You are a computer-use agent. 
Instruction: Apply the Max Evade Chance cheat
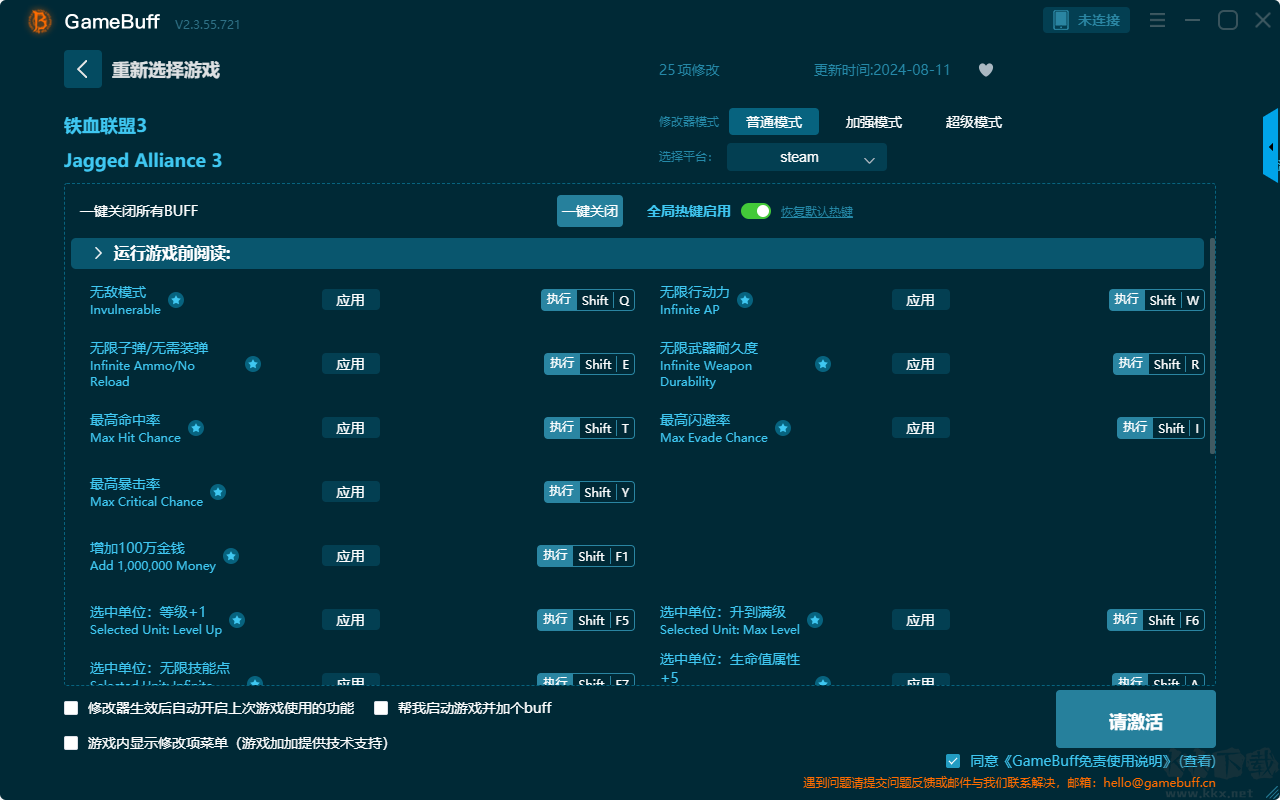(921, 428)
